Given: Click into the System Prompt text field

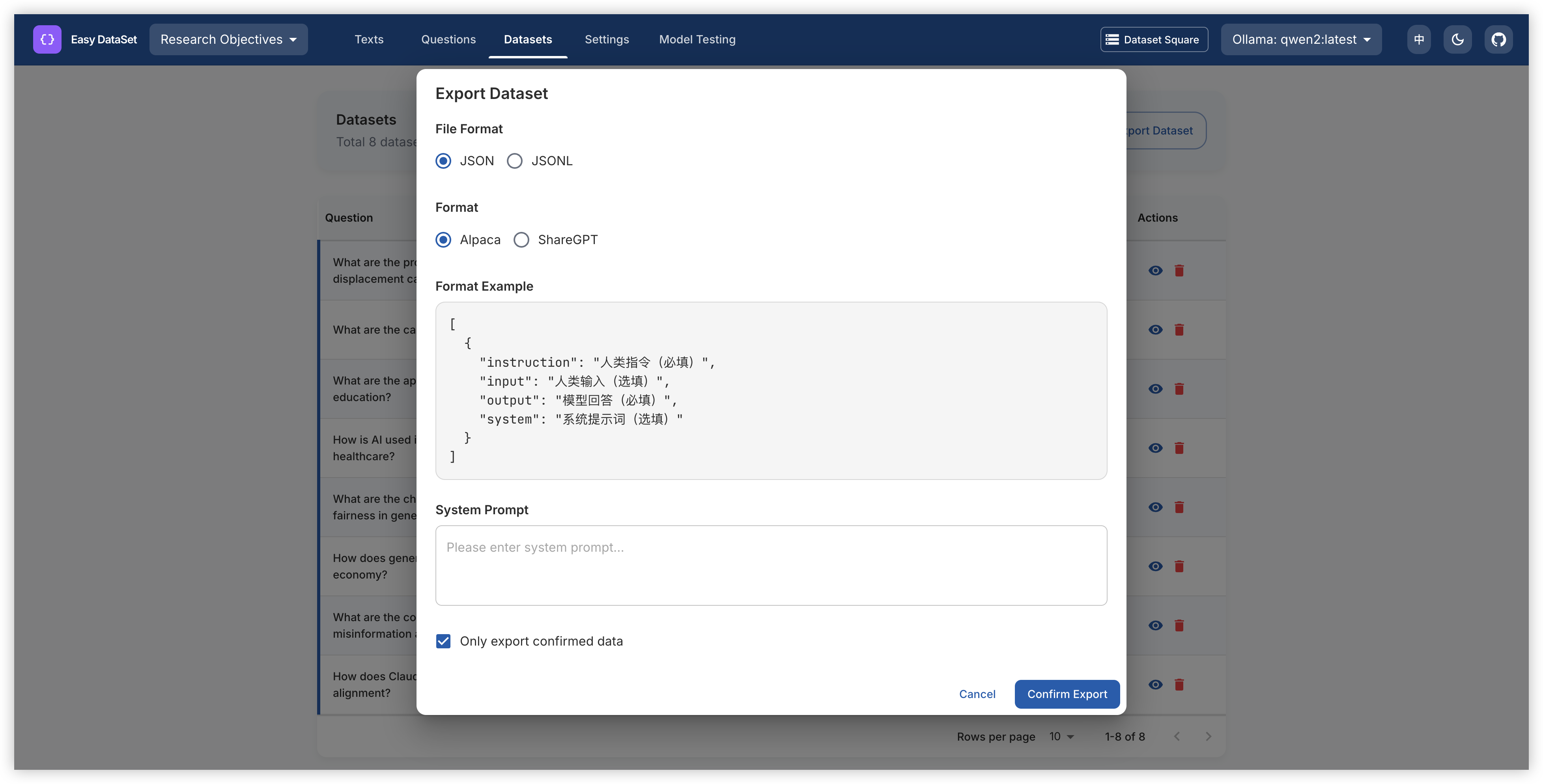Looking at the screenshot, I should tap(771, 566).
